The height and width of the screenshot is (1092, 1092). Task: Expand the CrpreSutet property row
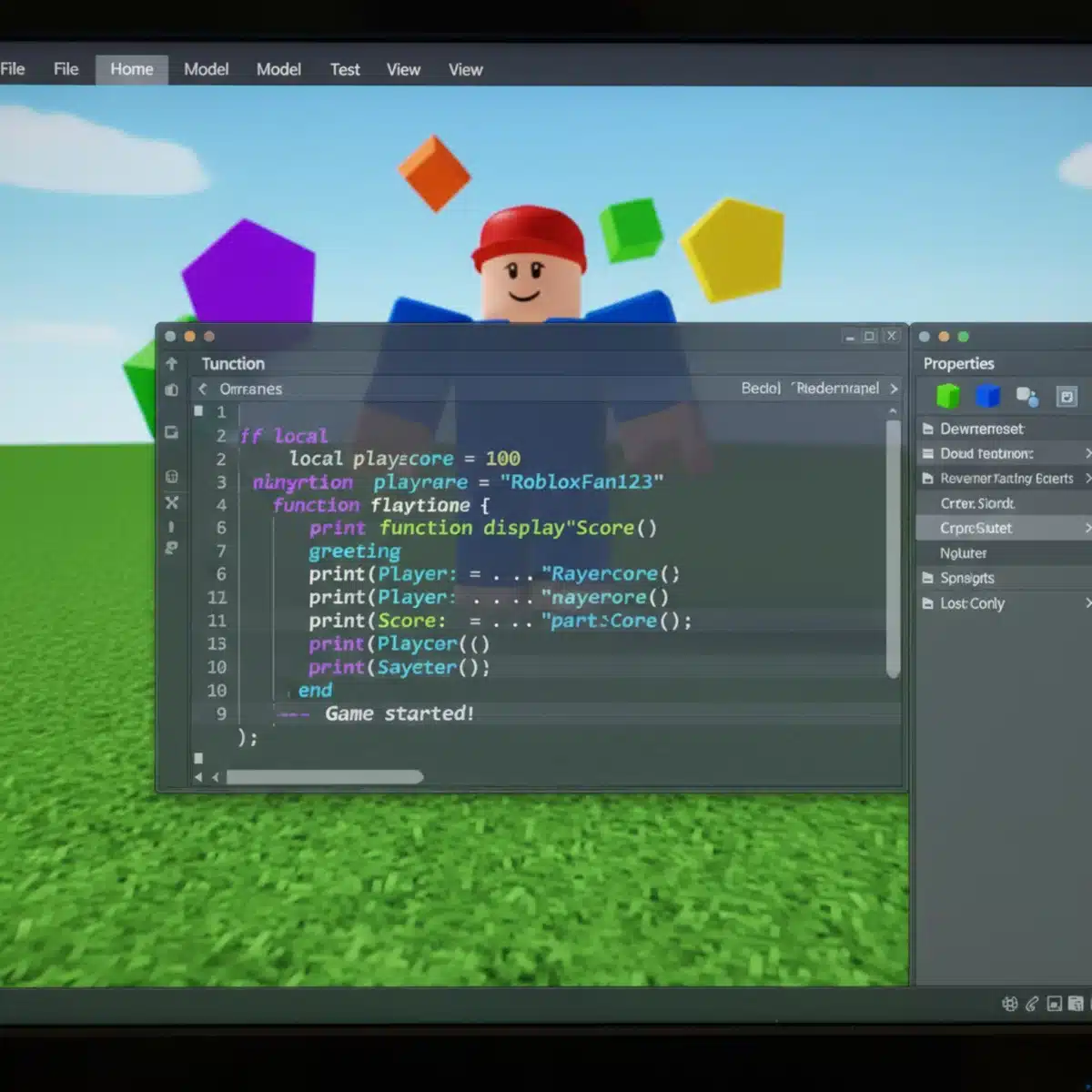1087,528
